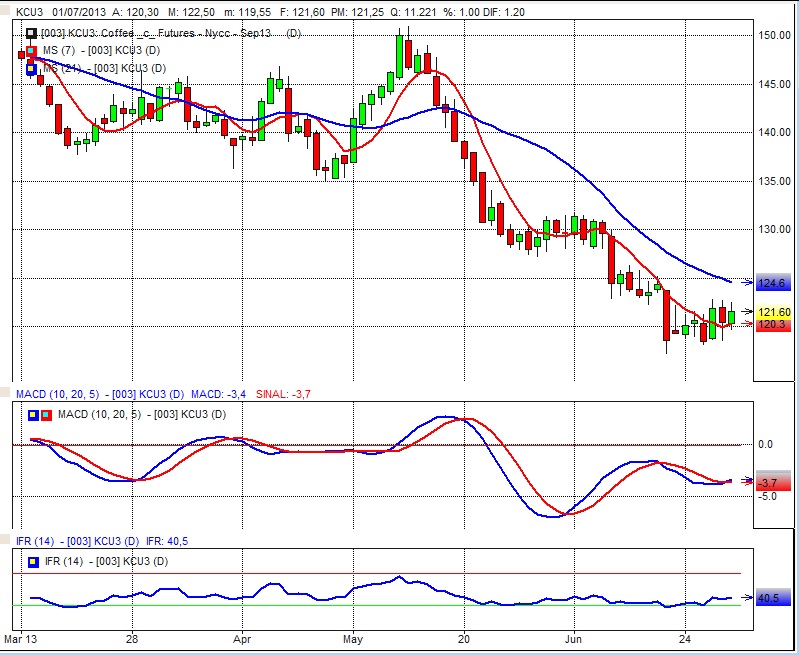Click the blue MACD line legend square
Image resolution: width=799 pixels, height=655 pixels.
point(34,414)
